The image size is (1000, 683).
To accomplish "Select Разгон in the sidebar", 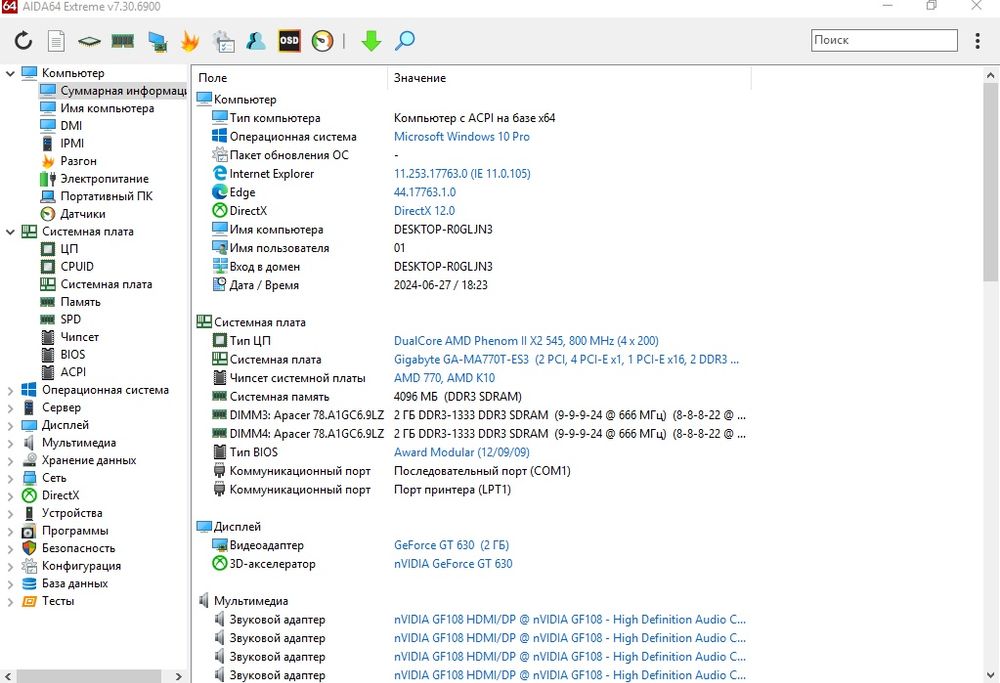I will click(78, 161).
